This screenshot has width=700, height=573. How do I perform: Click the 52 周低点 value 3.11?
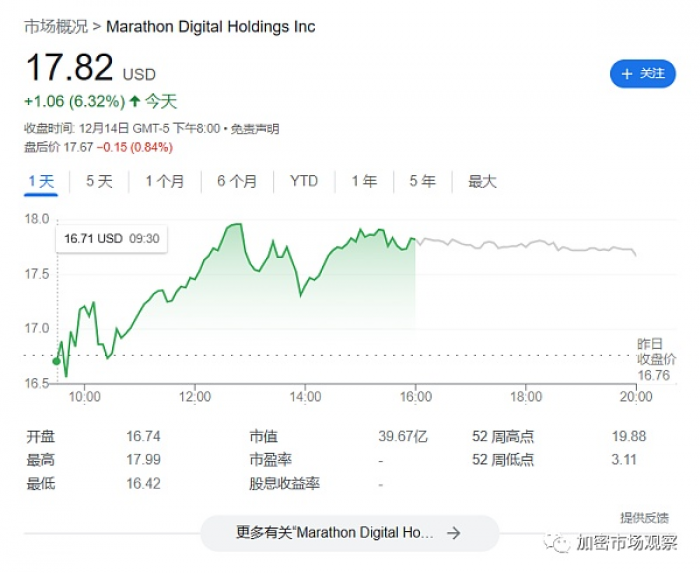[624, 460]
